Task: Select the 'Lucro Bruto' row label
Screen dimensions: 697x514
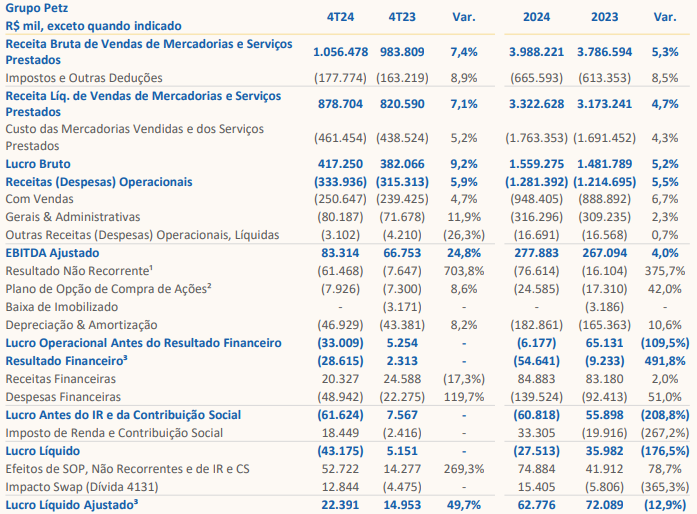Action: coord(38,164)
